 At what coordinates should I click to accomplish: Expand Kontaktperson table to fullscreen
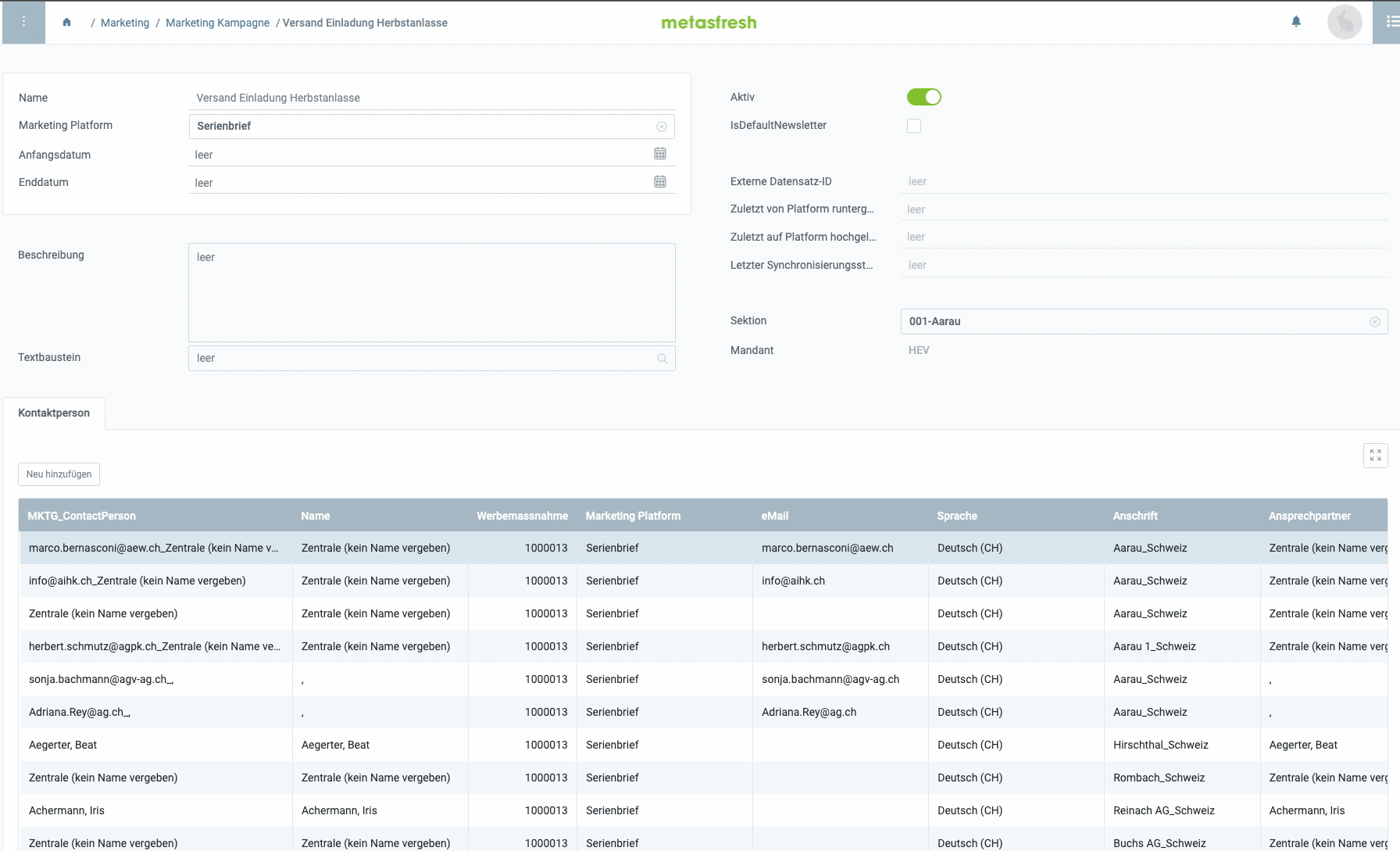pyautogui.click(x=1375, y=455)
